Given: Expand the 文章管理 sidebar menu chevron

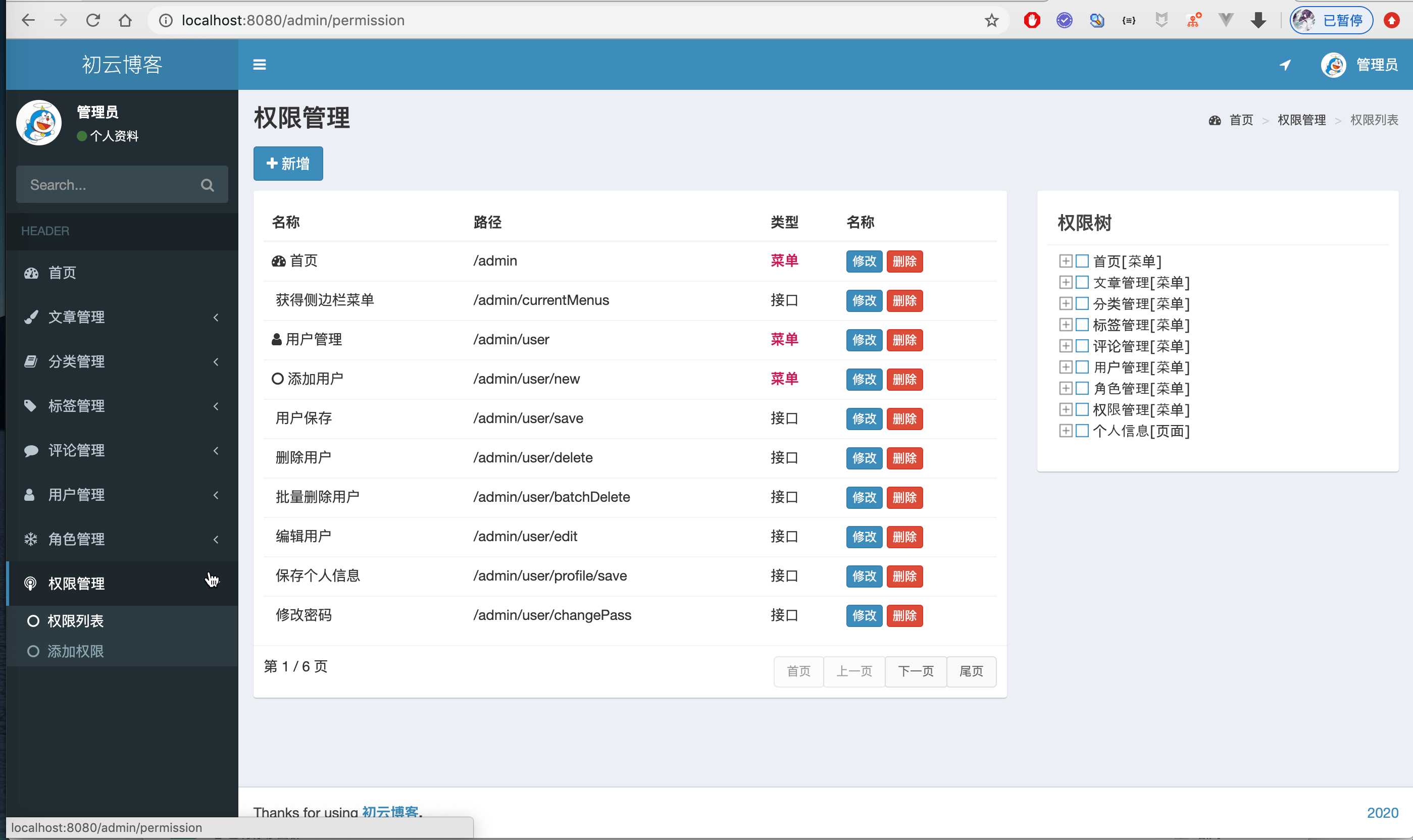Looking at the screenshot, I should point(216,318).
